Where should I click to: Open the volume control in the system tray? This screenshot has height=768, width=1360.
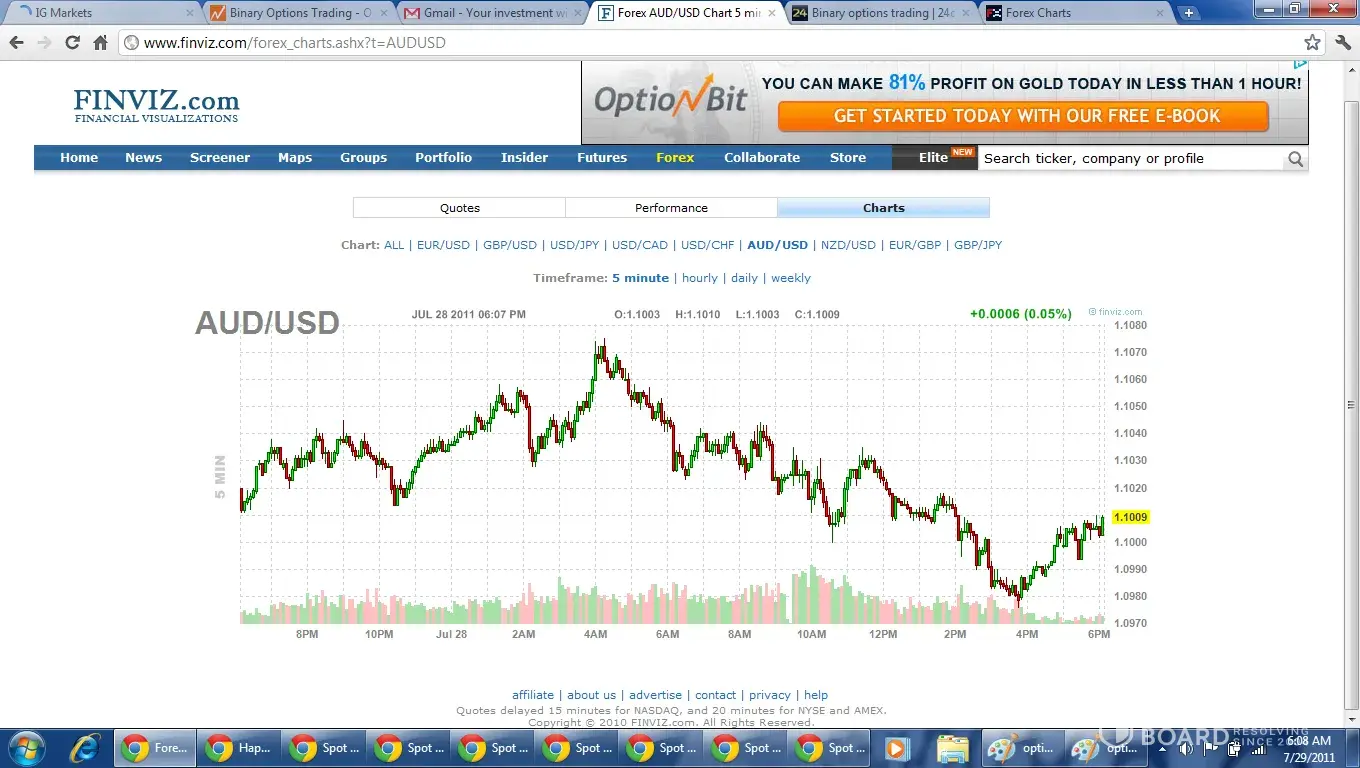coord(1186,748)
